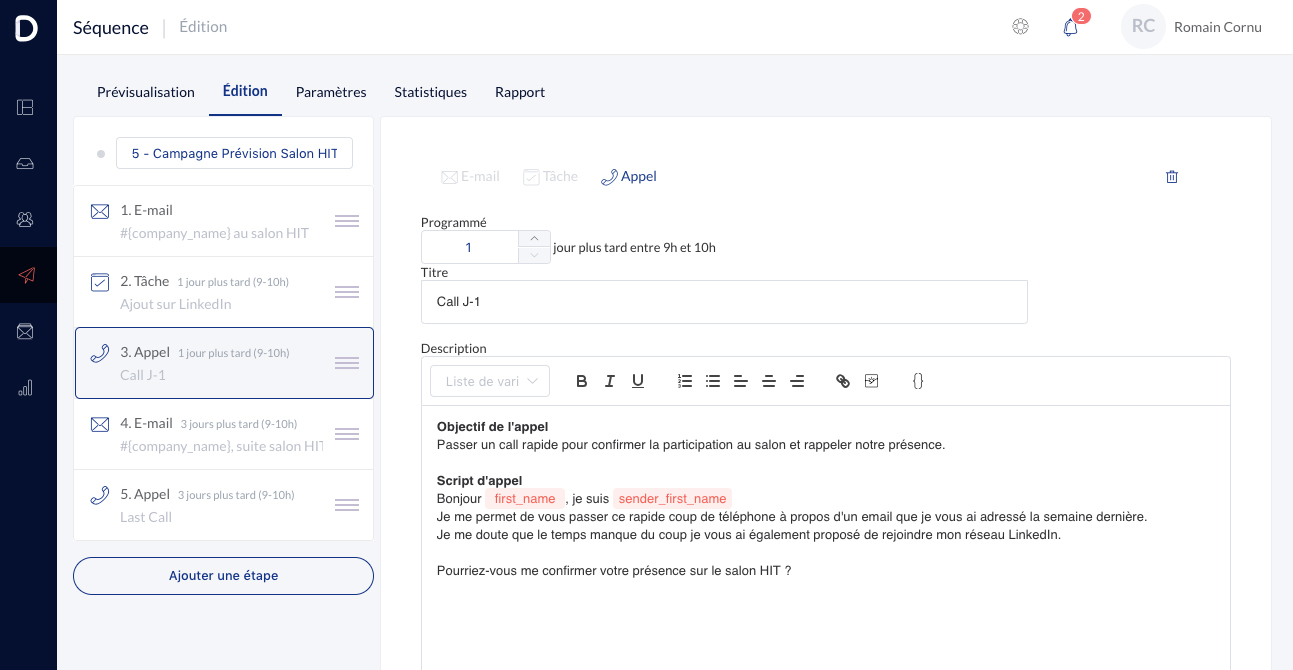Toggle italic formatting in the description editor
The width and height of the screenshot is (1293, 670).
pos(610,381)
